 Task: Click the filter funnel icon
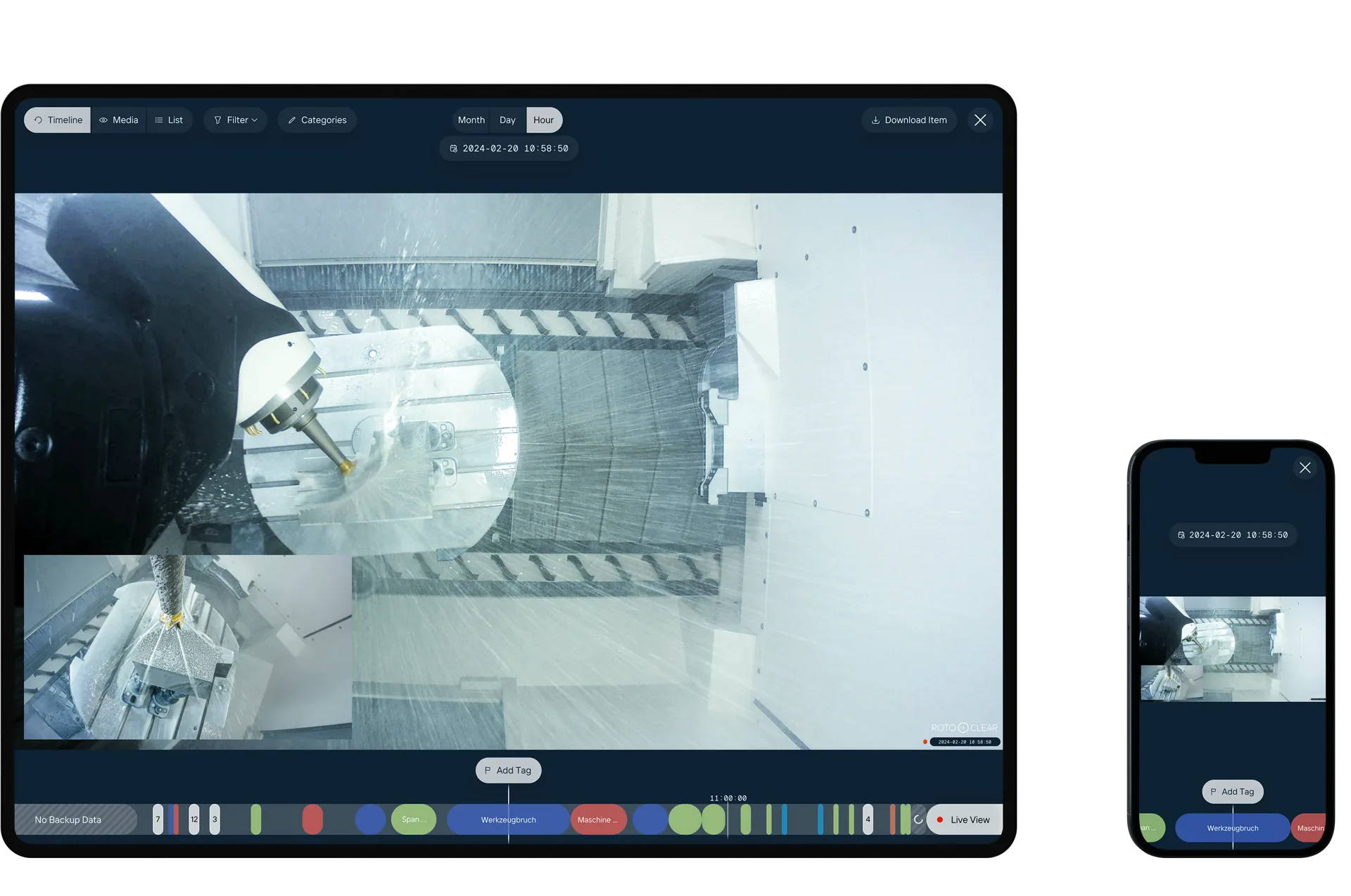[217, 120]
